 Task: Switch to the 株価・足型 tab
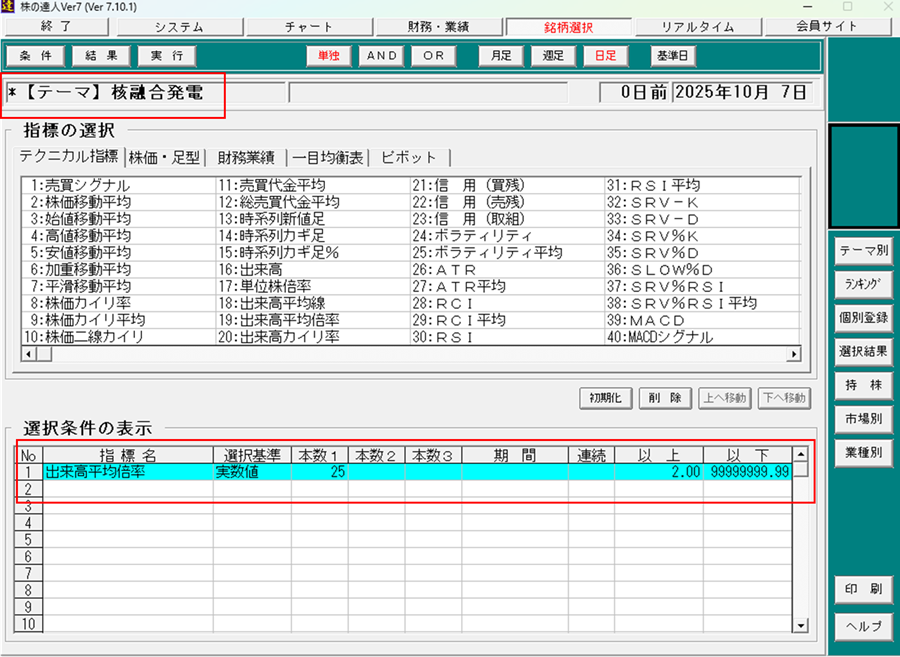pyautogui.click(x=165, y=157)
